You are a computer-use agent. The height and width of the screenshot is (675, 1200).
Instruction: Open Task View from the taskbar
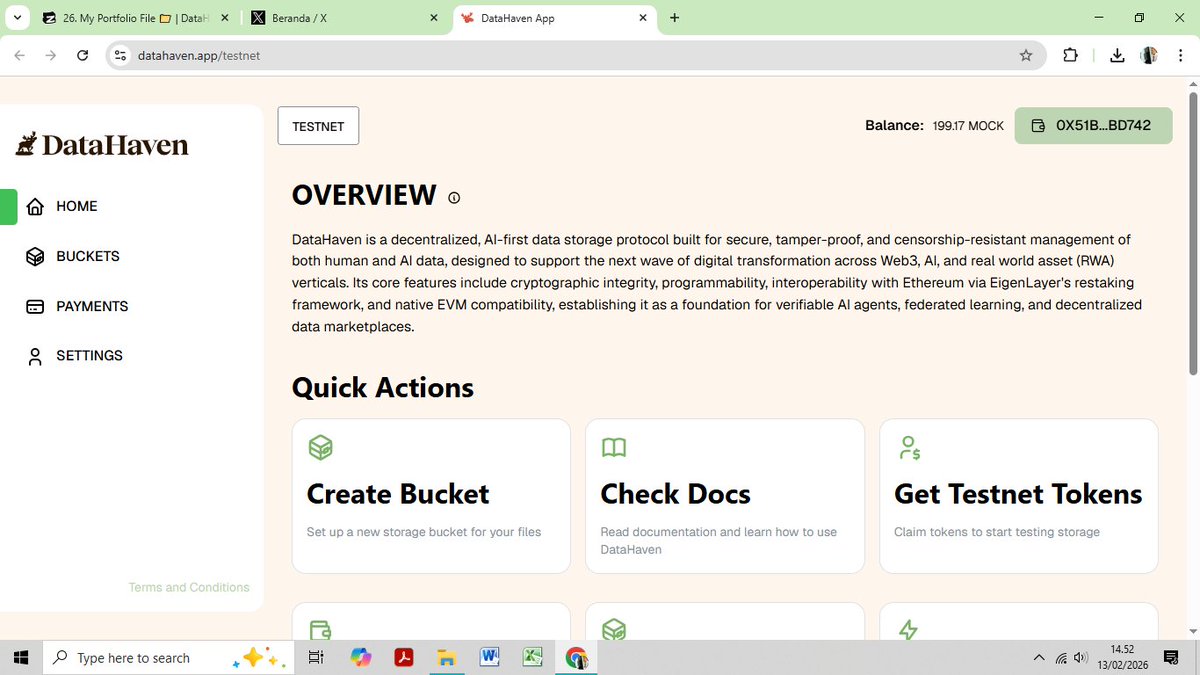(316, 657)
